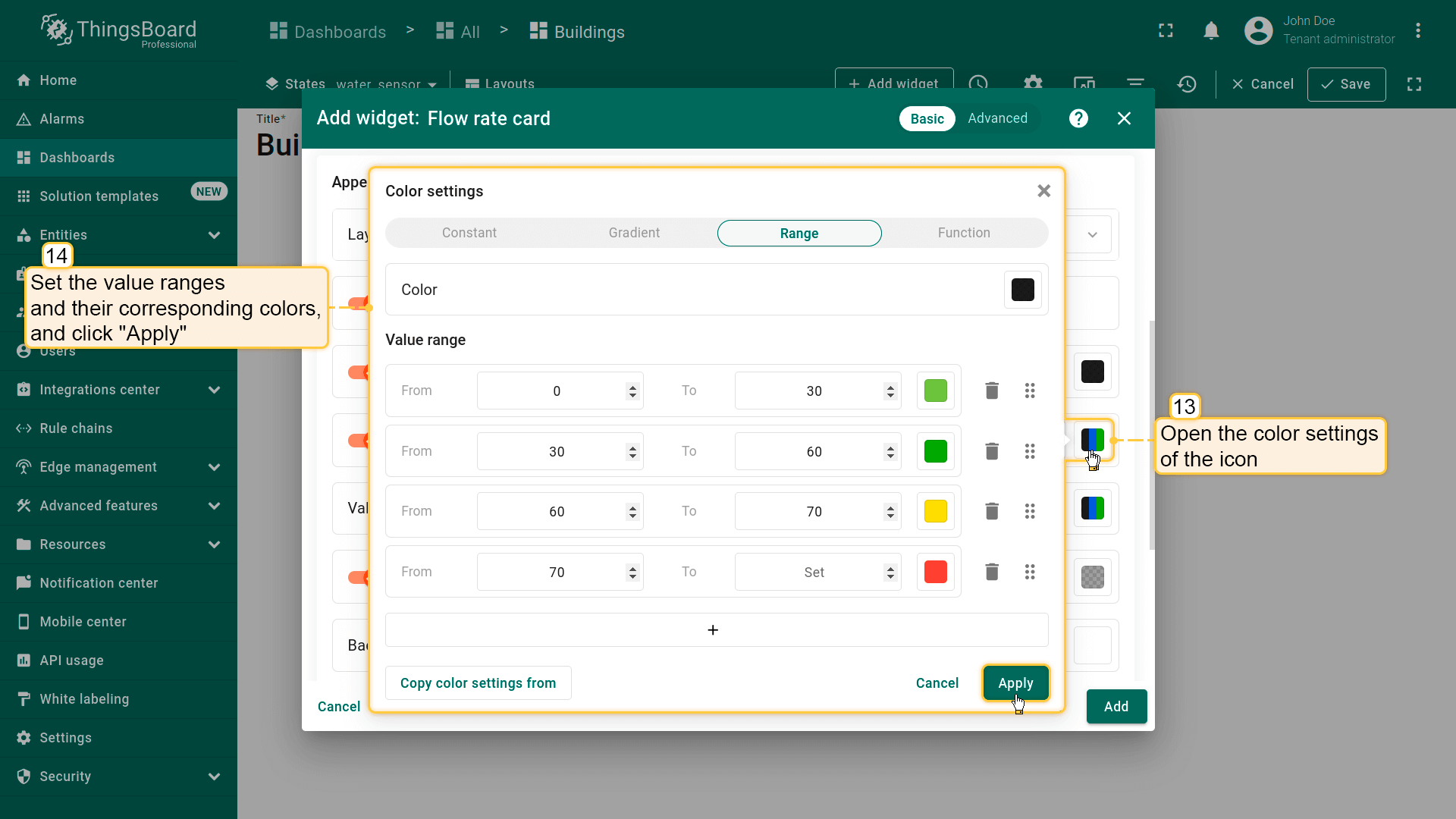Go to Rule chains in the sidebar
This screenshot has height=819, width=1456.
[76, 428]
